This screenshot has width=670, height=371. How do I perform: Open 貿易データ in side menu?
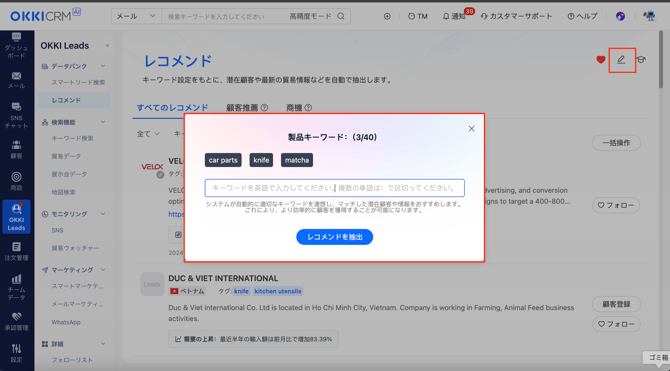pos(66,156)
